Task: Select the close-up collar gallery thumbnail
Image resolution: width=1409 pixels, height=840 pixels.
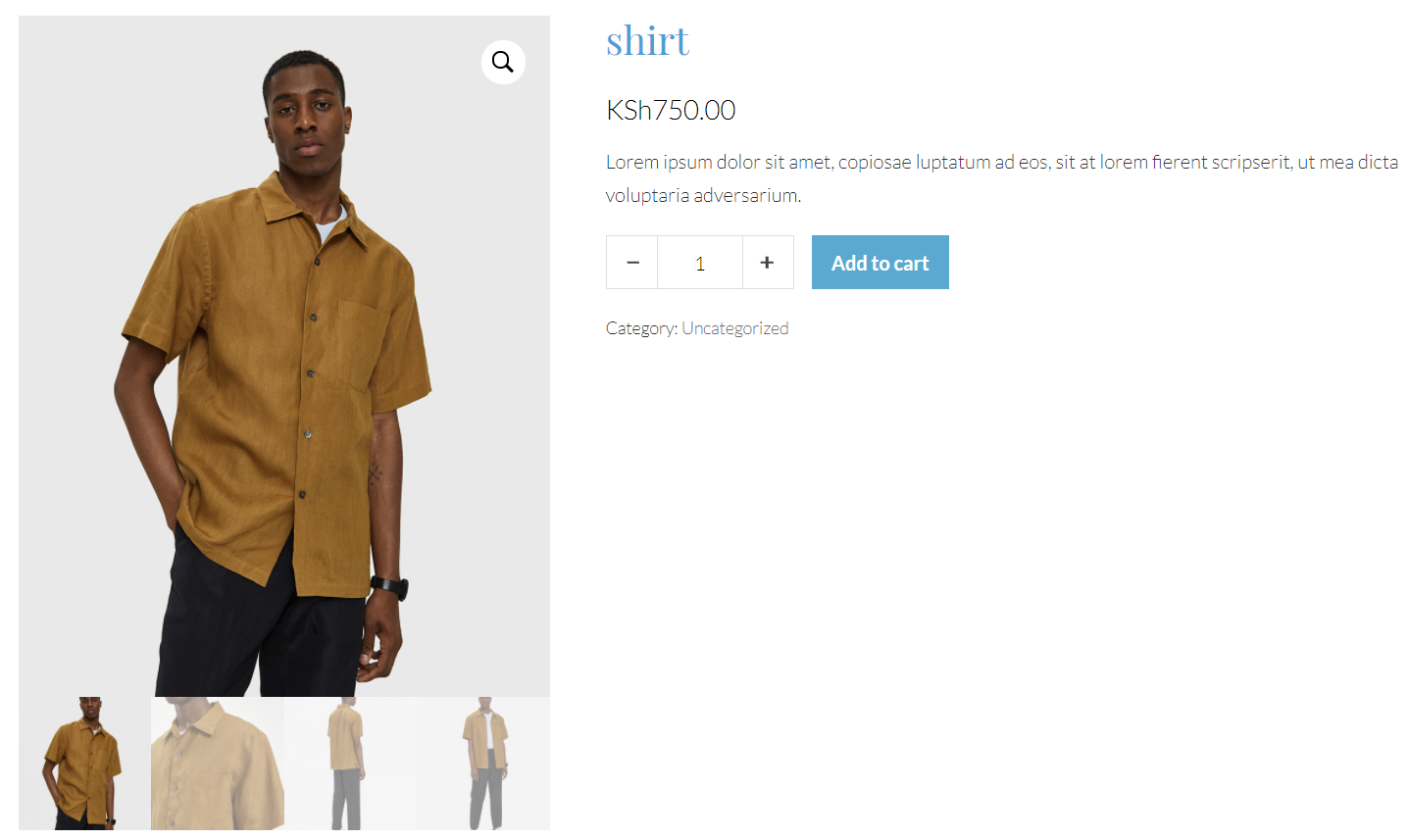Action: (218, 764)
